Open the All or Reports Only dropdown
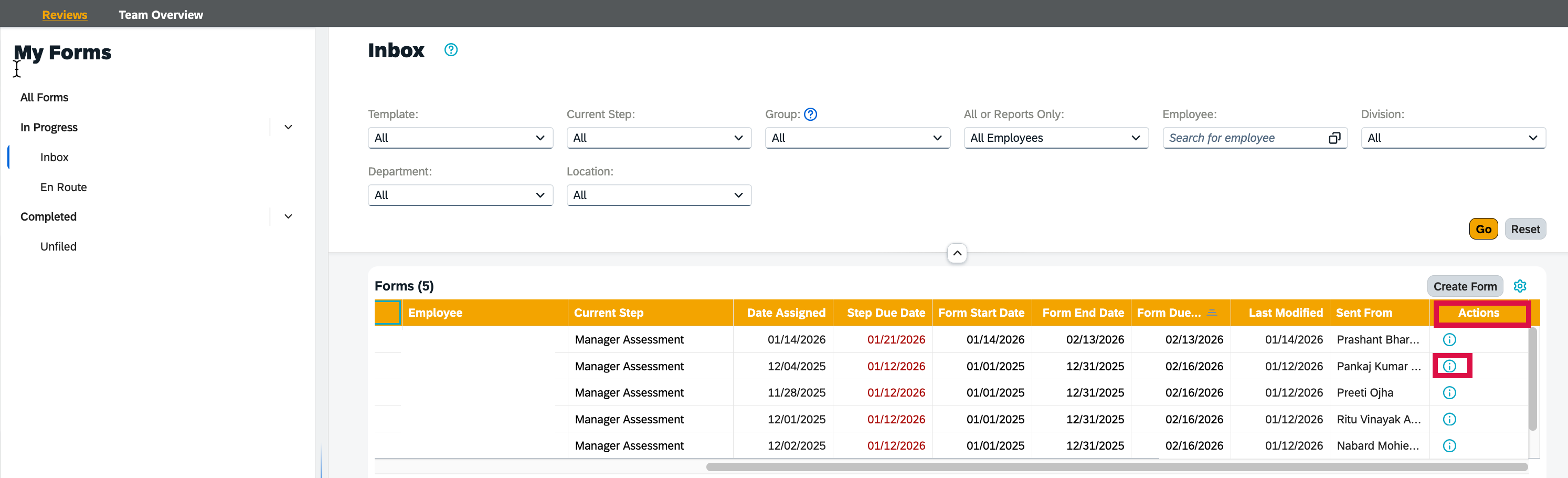Image resolution: width=1568 pixels, height=478 pixels. coord(1056,138)
